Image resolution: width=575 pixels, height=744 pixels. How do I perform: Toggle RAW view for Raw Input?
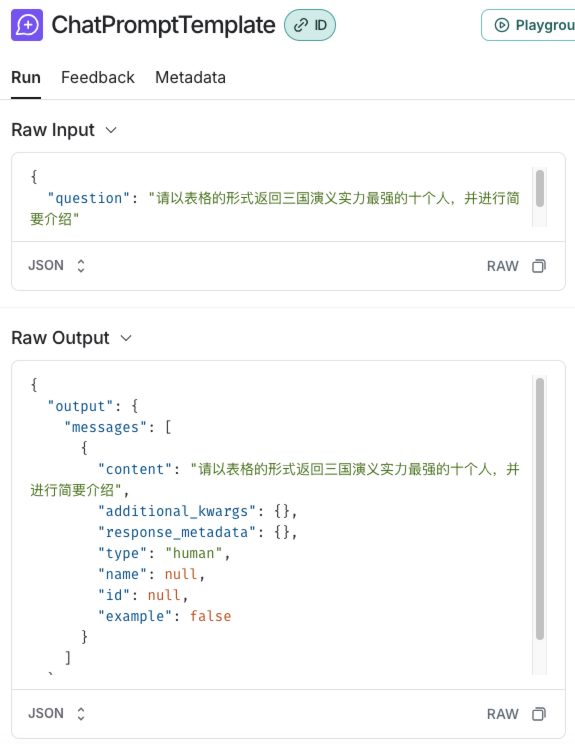coord(502,266)
